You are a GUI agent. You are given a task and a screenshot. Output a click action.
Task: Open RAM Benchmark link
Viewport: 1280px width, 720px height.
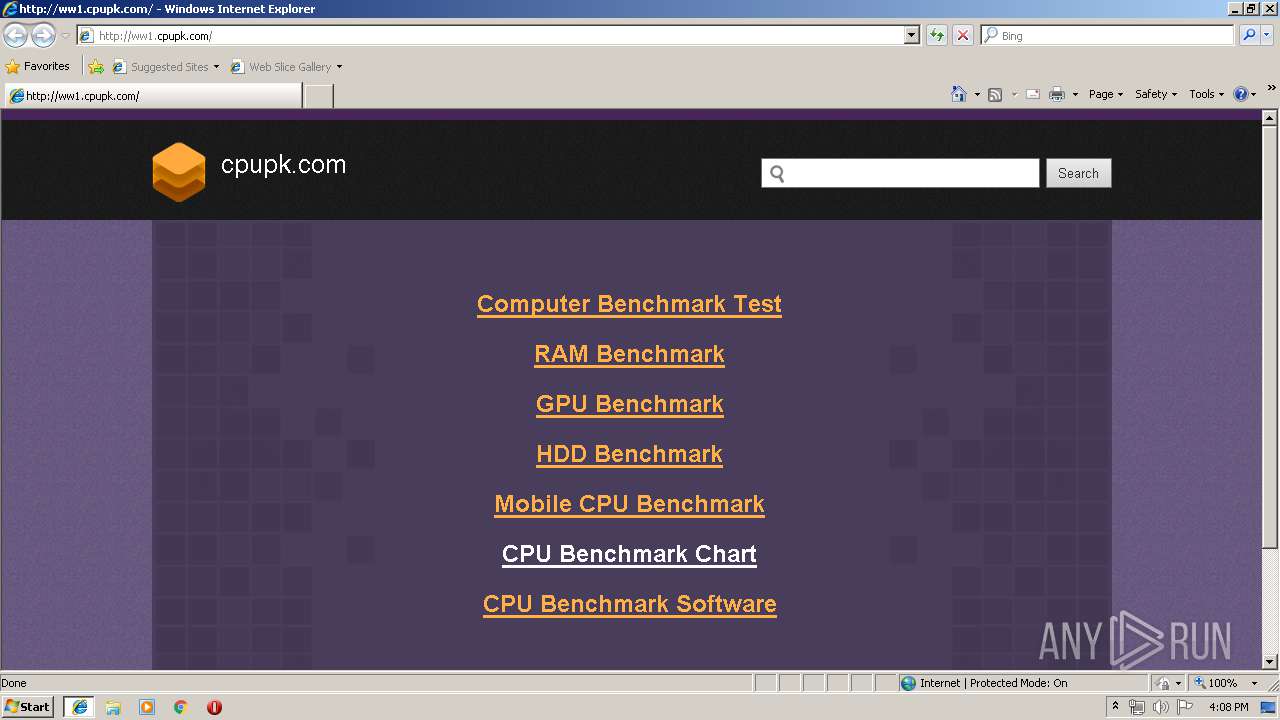(629, 354)
